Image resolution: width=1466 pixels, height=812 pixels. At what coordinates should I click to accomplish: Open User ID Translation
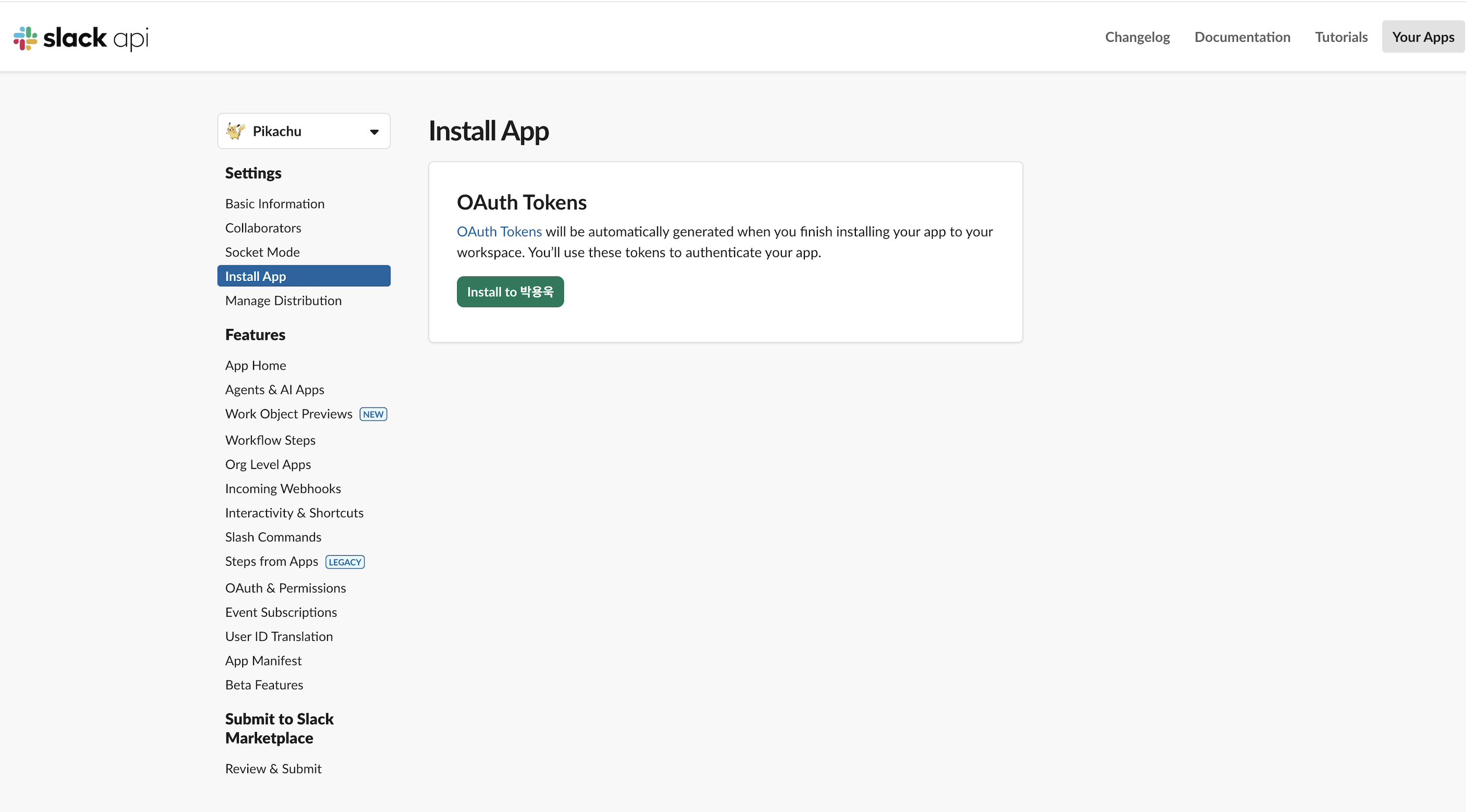[x=279, y=636]
